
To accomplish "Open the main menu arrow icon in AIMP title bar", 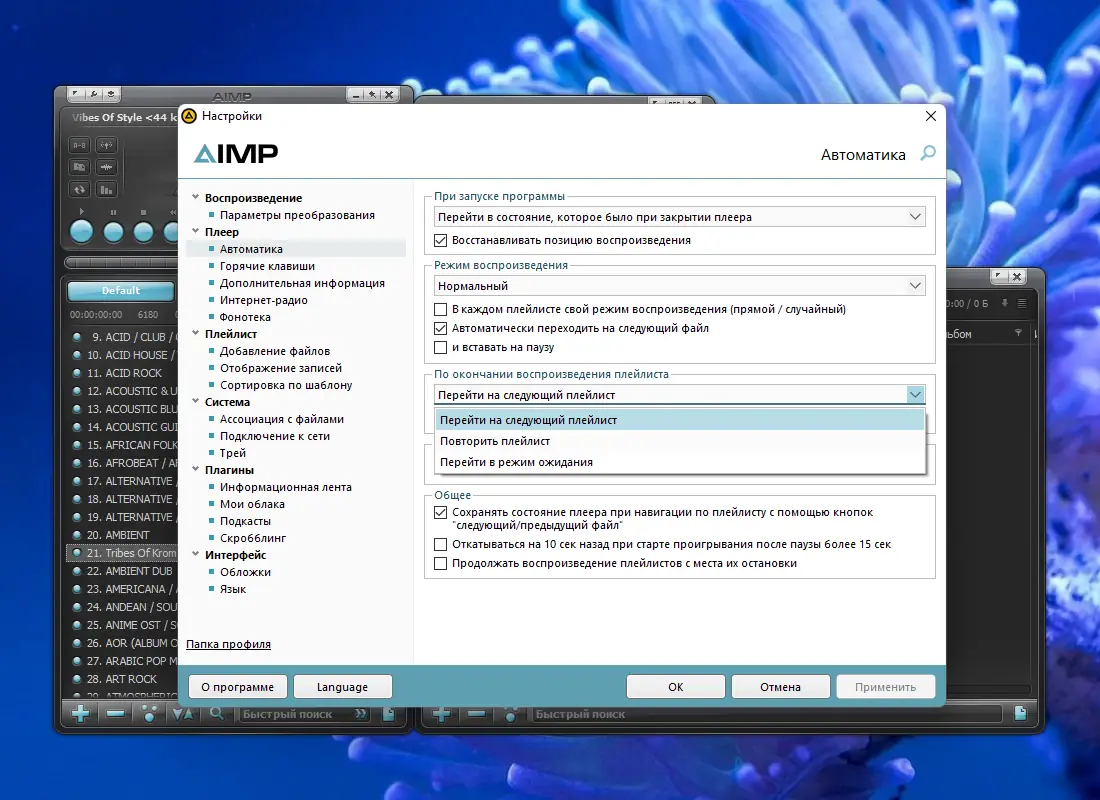I will pos(75,93).
